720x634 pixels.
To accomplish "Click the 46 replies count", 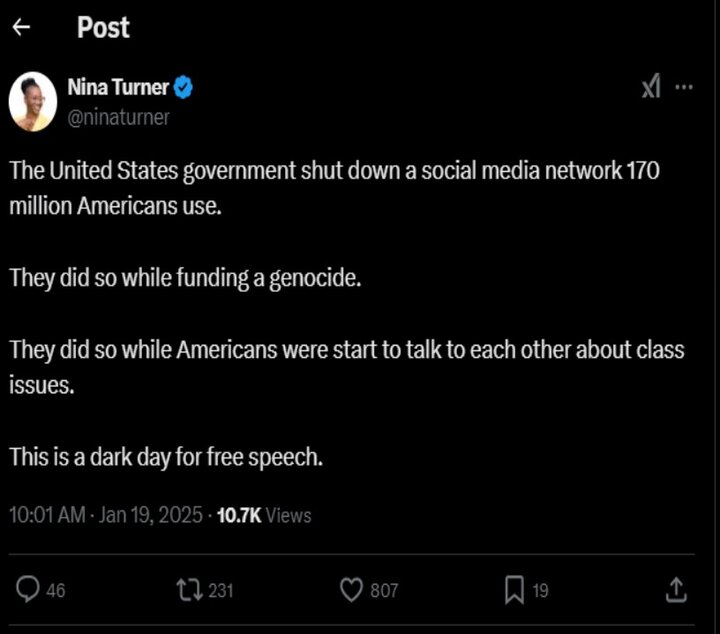I will (x=56, y=591).
